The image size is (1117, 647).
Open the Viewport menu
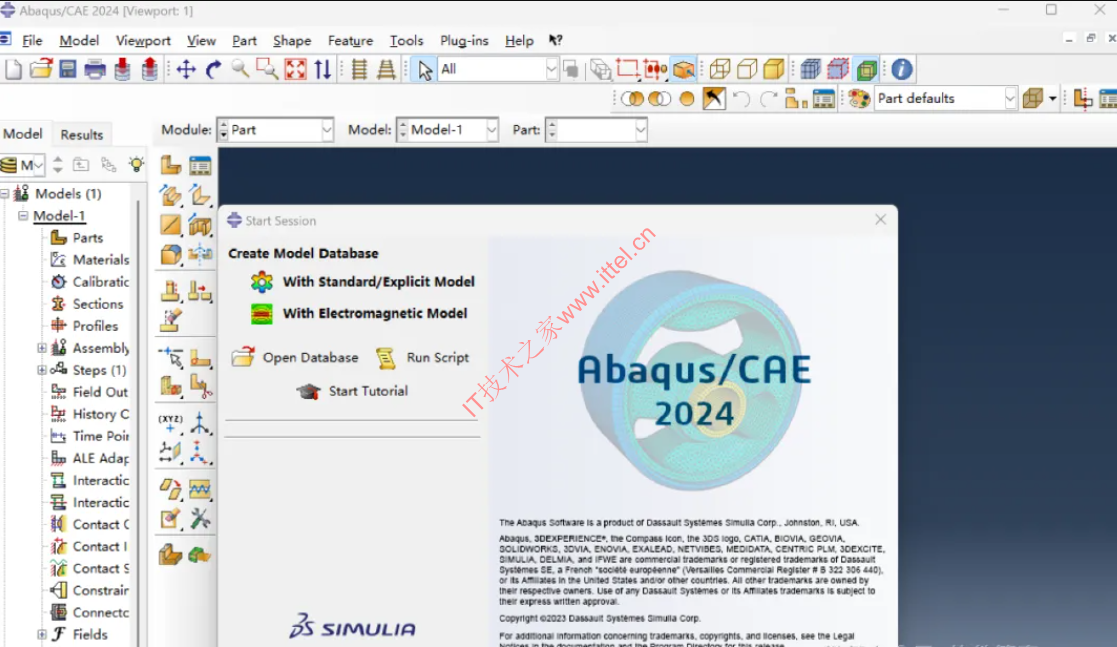[x=143, y=41]
